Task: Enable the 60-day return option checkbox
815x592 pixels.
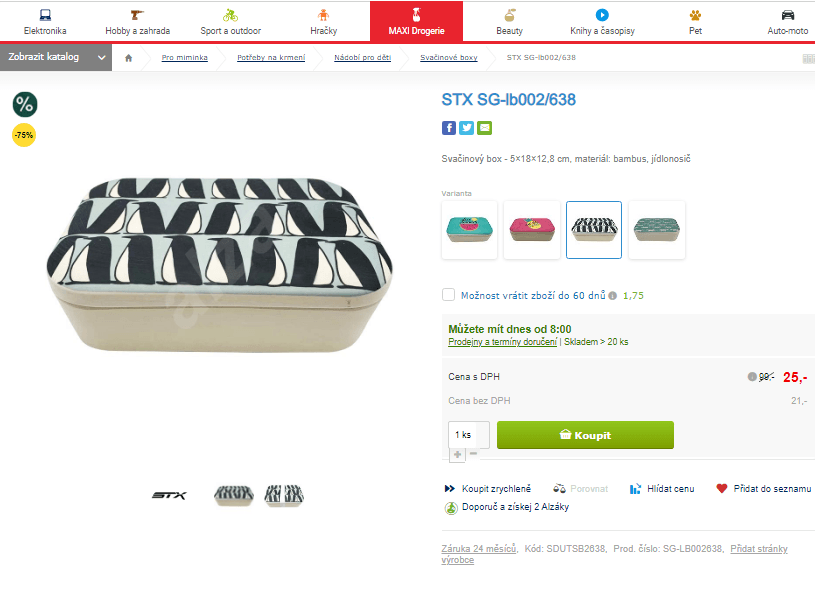Action: click(449, 295)
